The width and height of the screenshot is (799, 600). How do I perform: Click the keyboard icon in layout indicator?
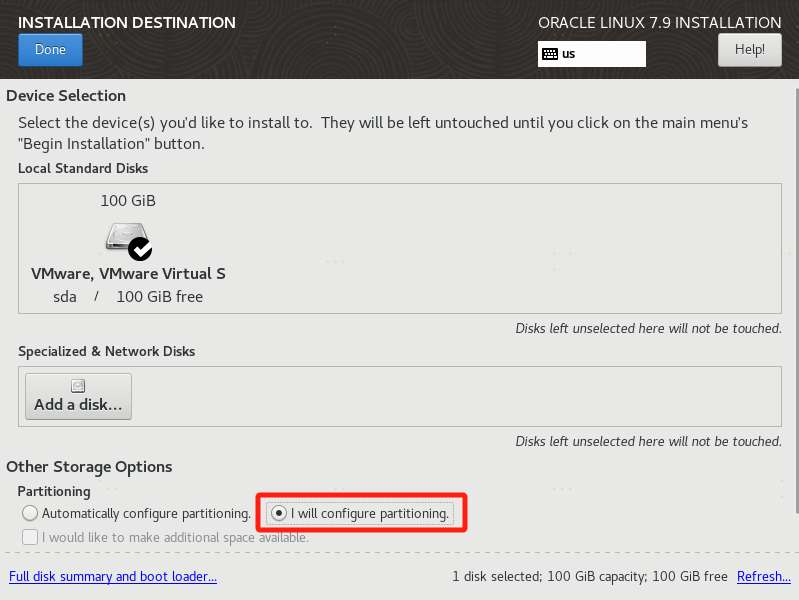click(x=549, y=54)
